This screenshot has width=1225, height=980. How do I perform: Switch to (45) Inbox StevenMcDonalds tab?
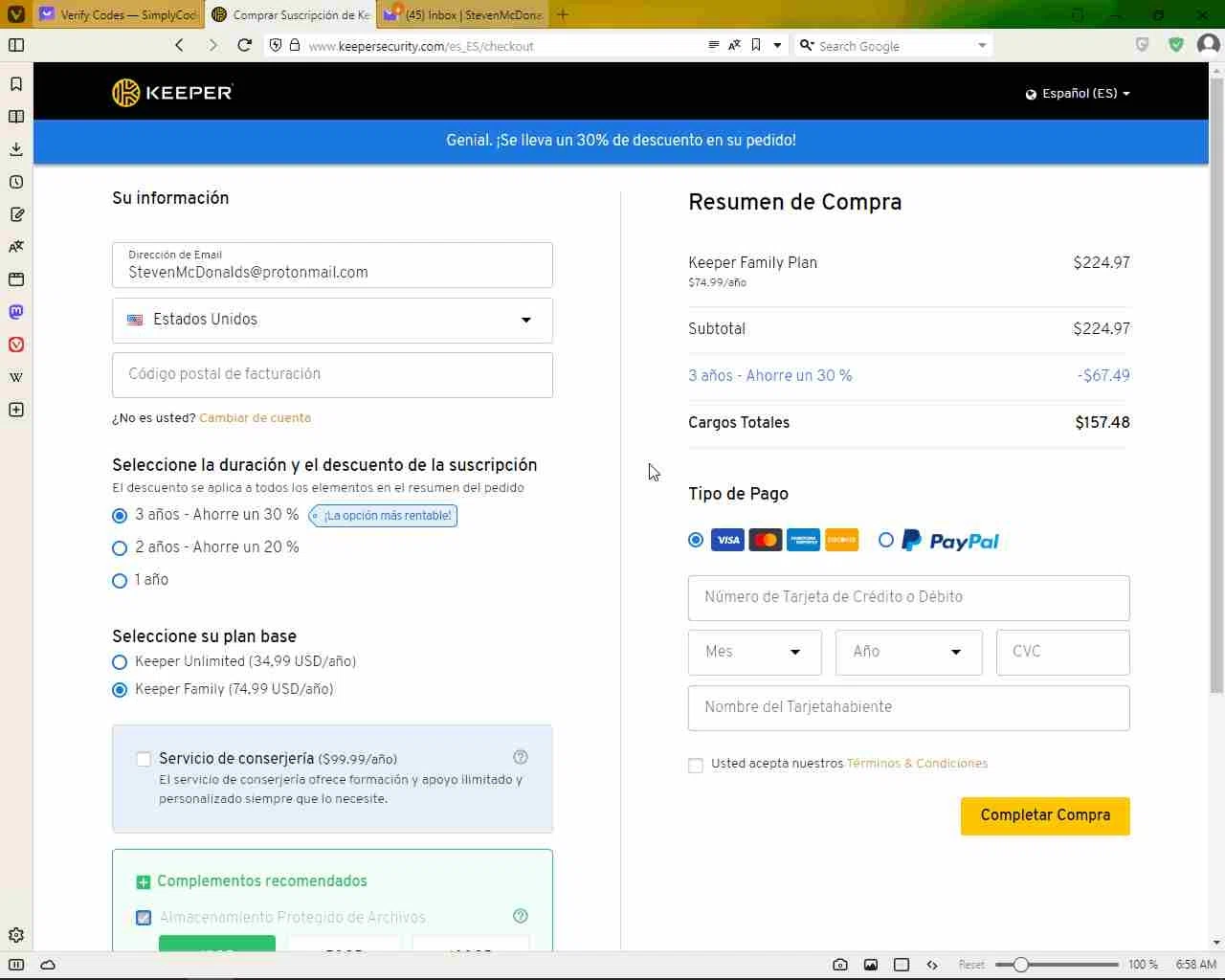463,14
